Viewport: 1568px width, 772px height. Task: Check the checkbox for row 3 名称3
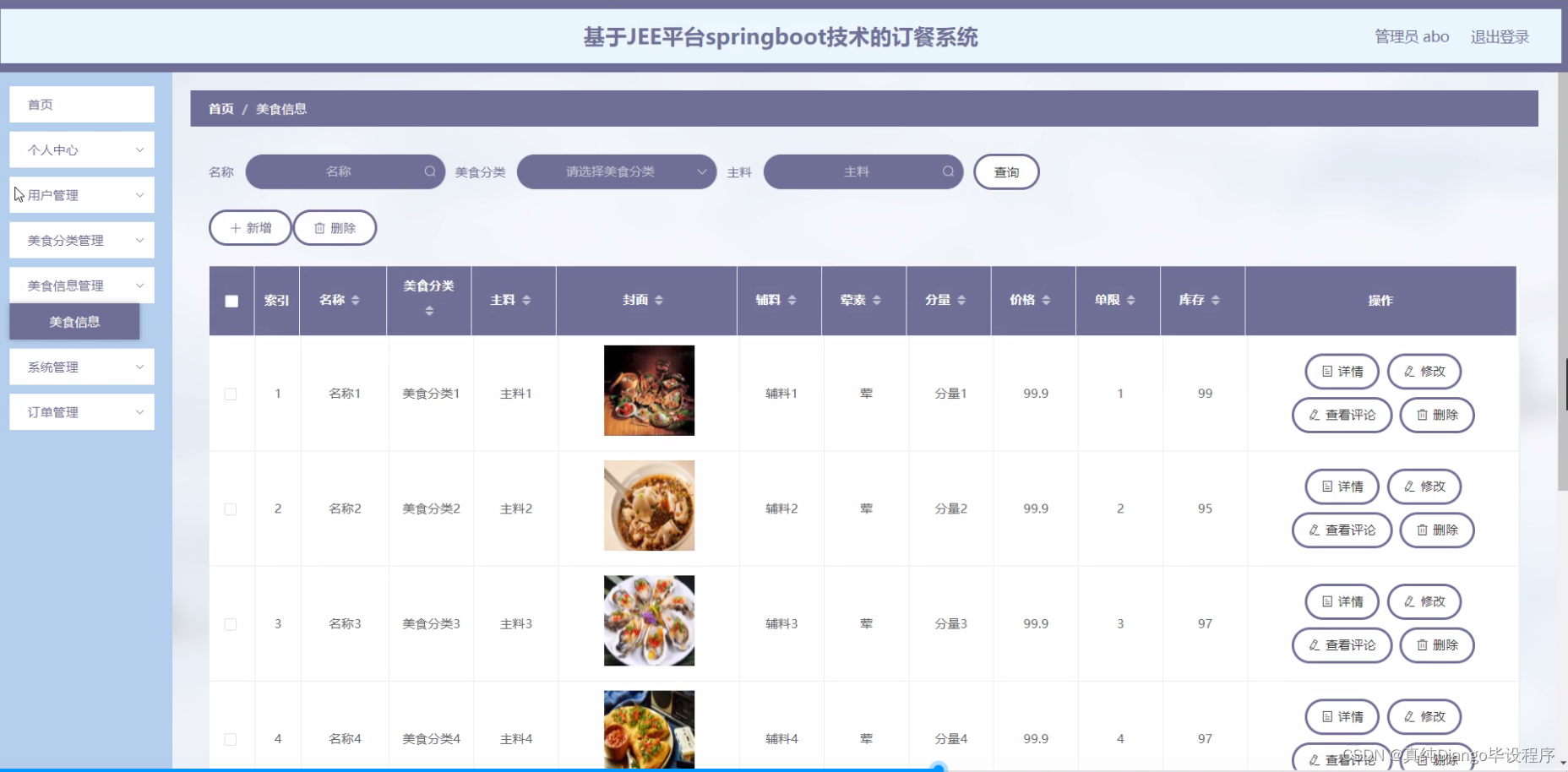231,623
